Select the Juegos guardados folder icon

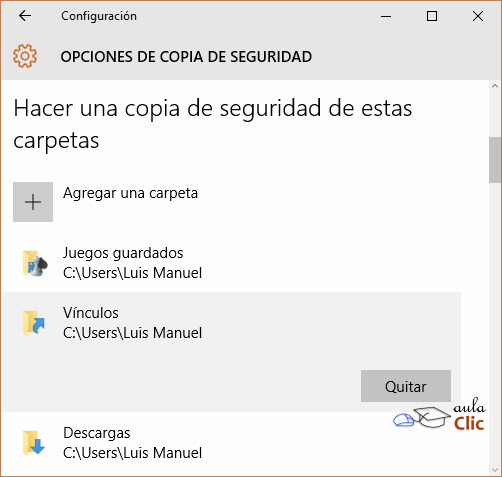pos(35,263)
